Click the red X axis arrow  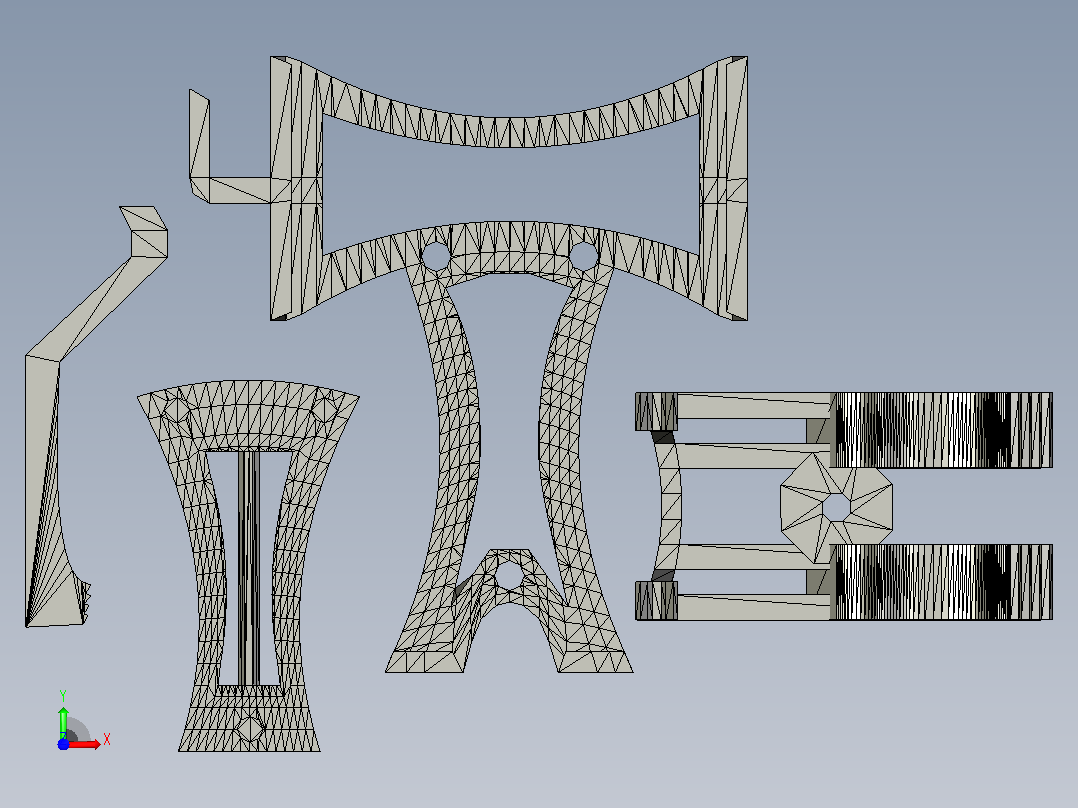pos(85,744)
